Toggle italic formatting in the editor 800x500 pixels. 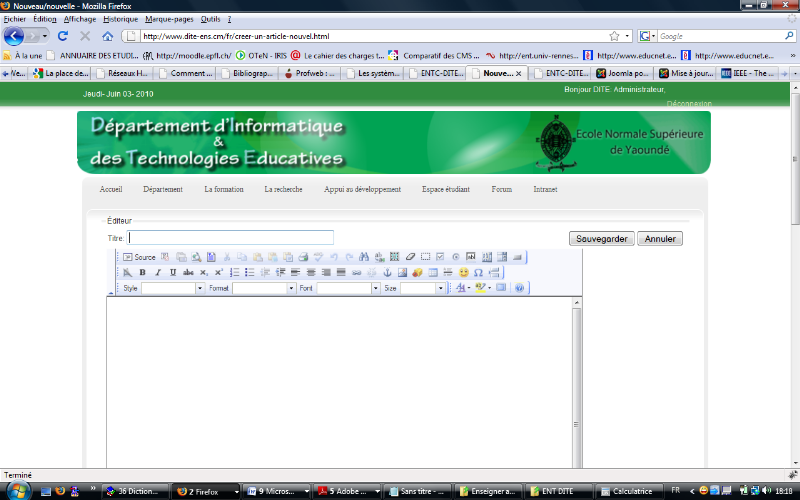click(x=157, y=272)
